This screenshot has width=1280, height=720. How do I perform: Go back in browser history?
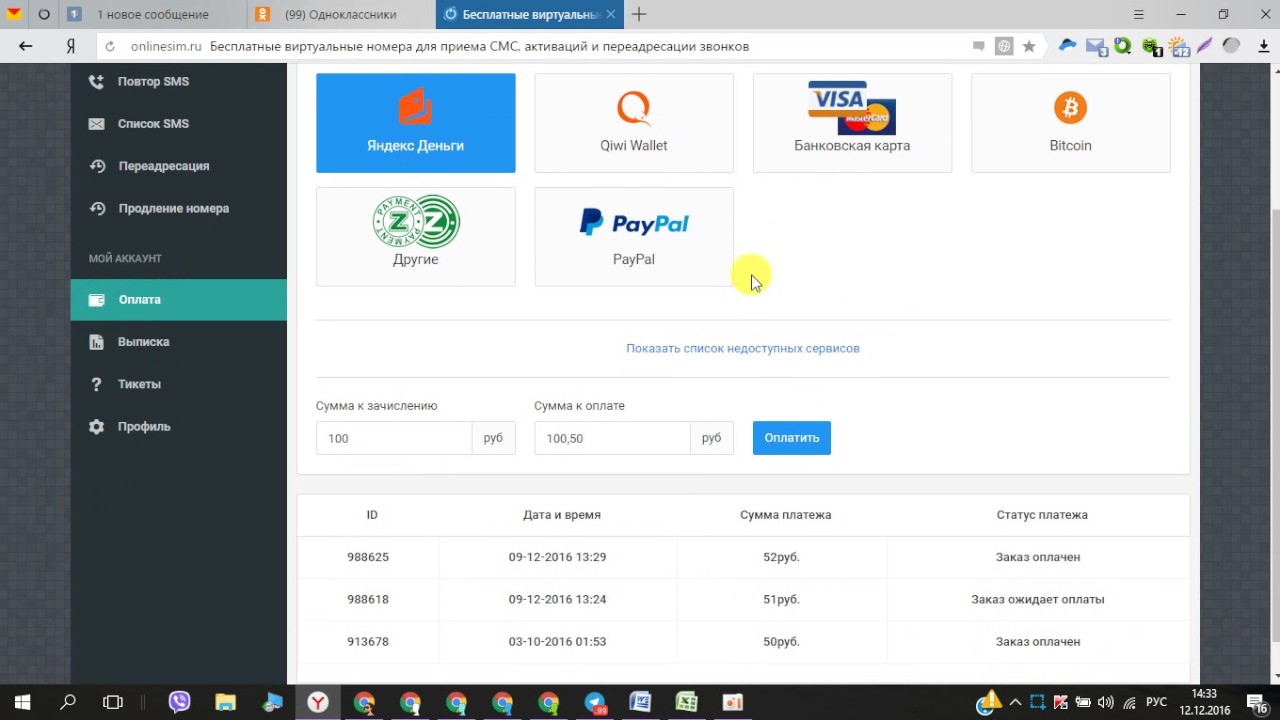tap(26, 46)
